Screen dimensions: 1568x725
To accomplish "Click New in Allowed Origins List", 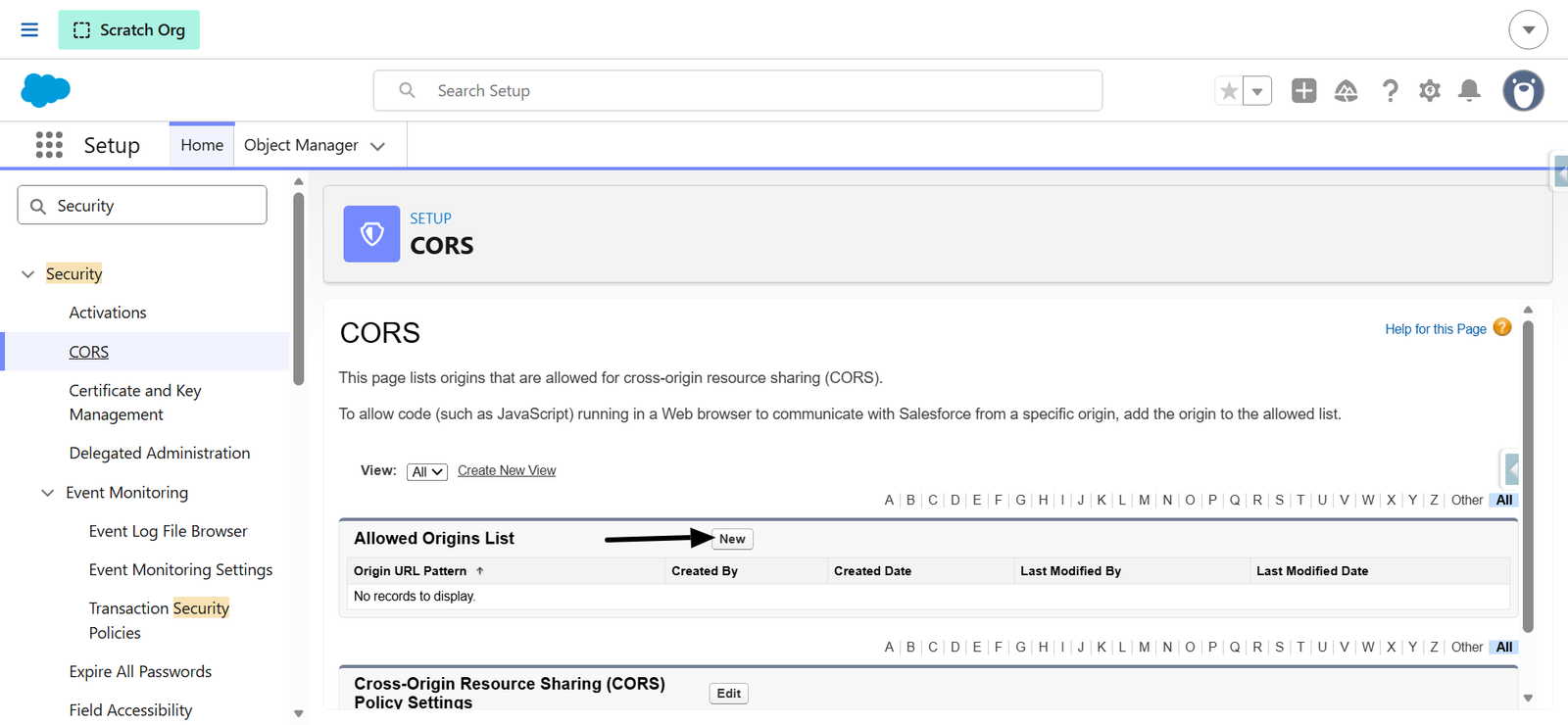I will (732, 539).
